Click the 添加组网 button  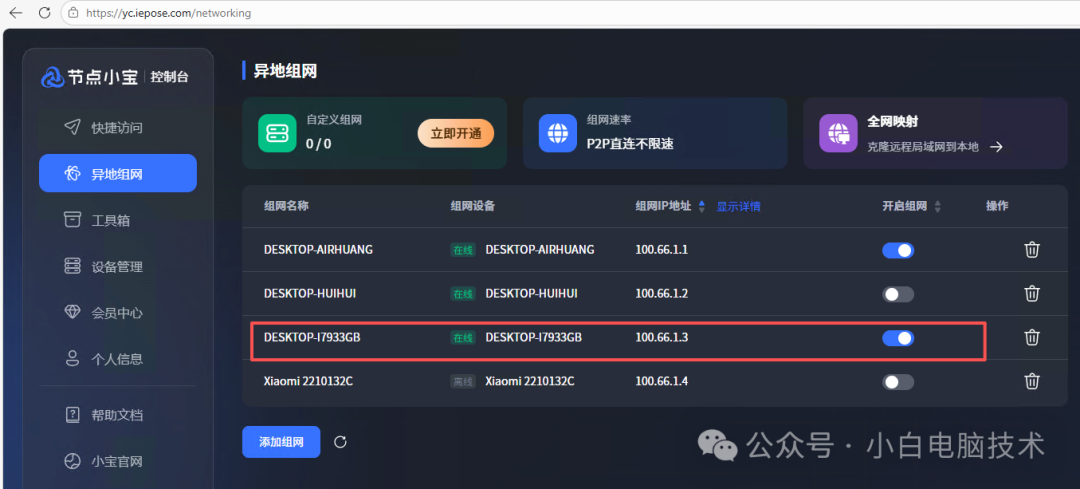pyautogui.click(x=281, y=442)
